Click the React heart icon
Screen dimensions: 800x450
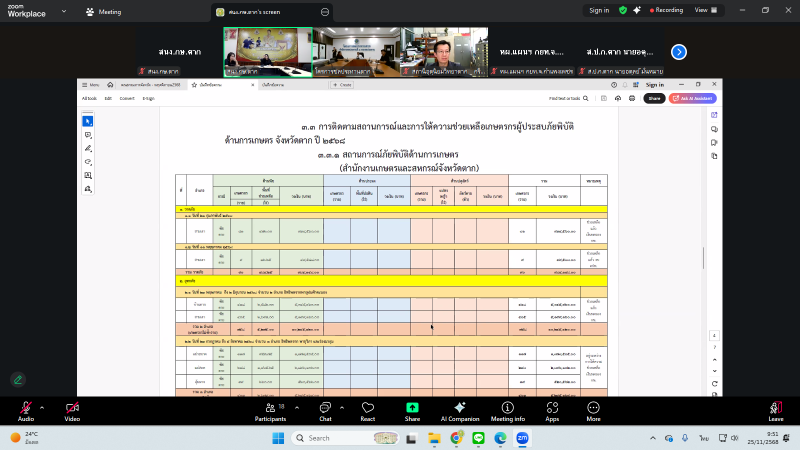click(367, 408)
